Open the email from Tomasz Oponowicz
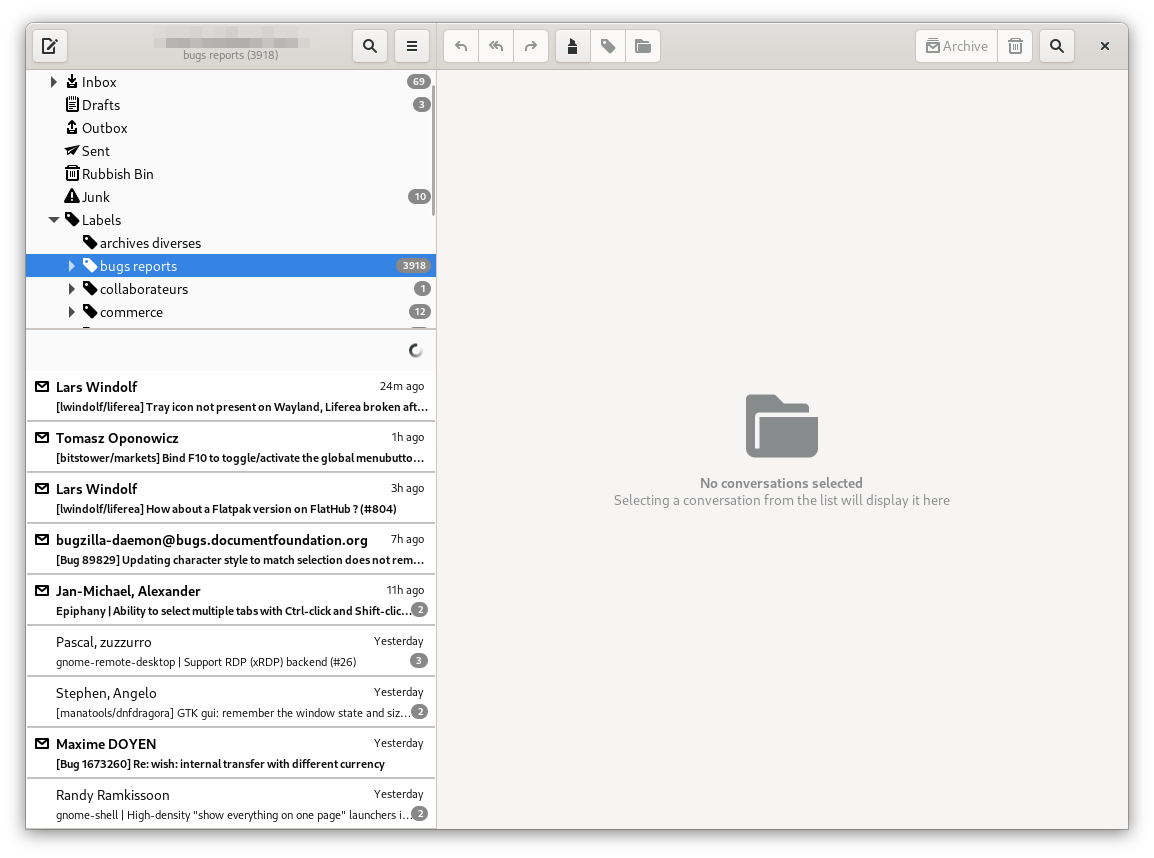The image size is (1154, 858). pyautogui.click(x=230, y=448)
